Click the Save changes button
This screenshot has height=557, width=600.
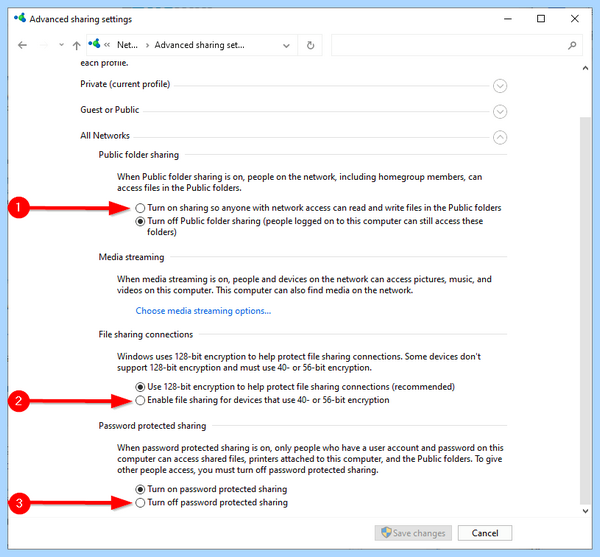[413, 533]
